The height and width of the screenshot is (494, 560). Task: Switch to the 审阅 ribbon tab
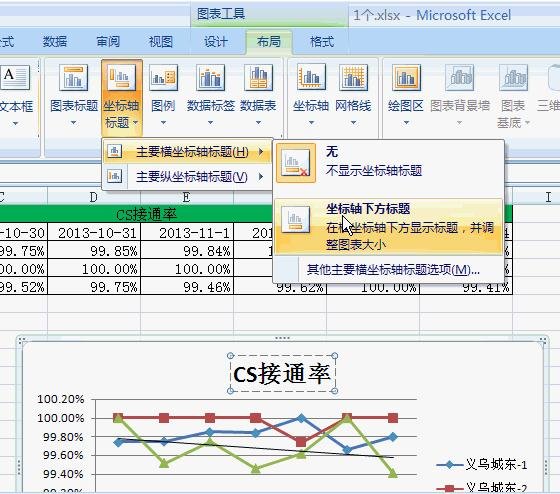[108, 42]
